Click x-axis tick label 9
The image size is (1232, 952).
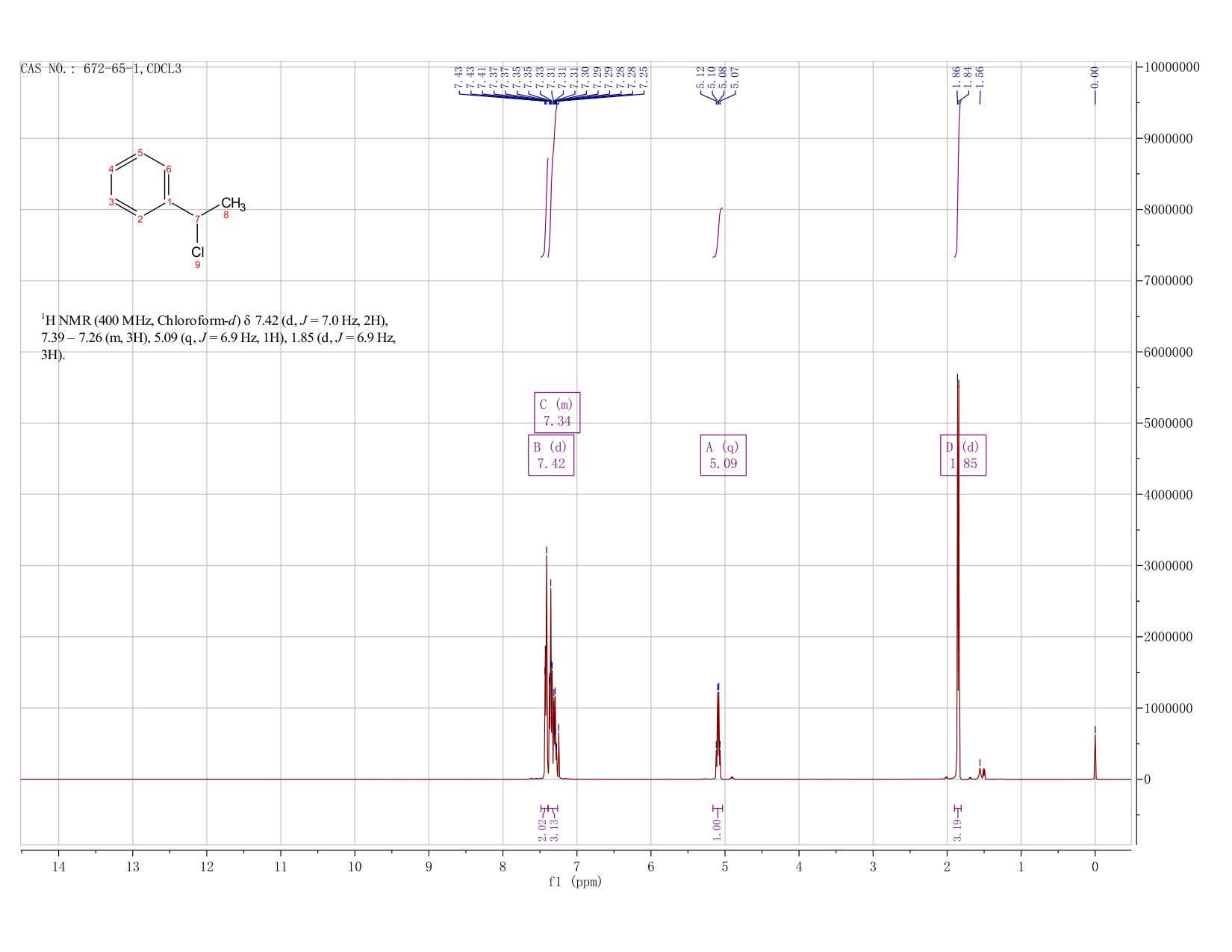point(429,866)
